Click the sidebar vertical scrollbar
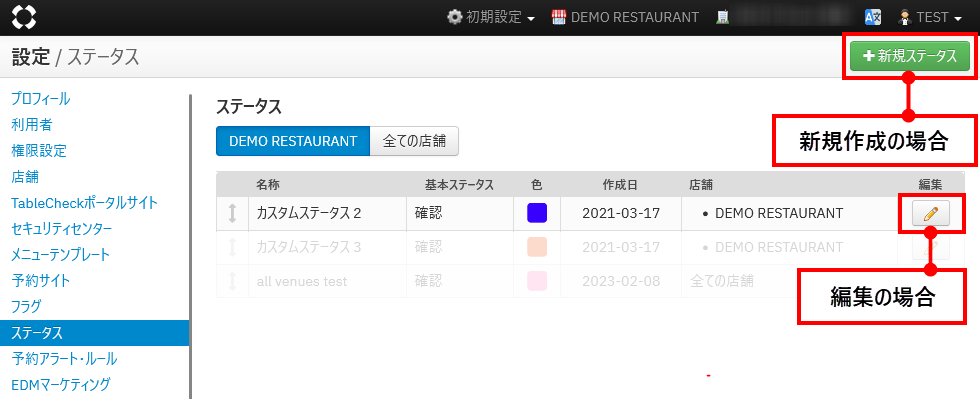Screen dimensions: 980x399 point(190,246)
